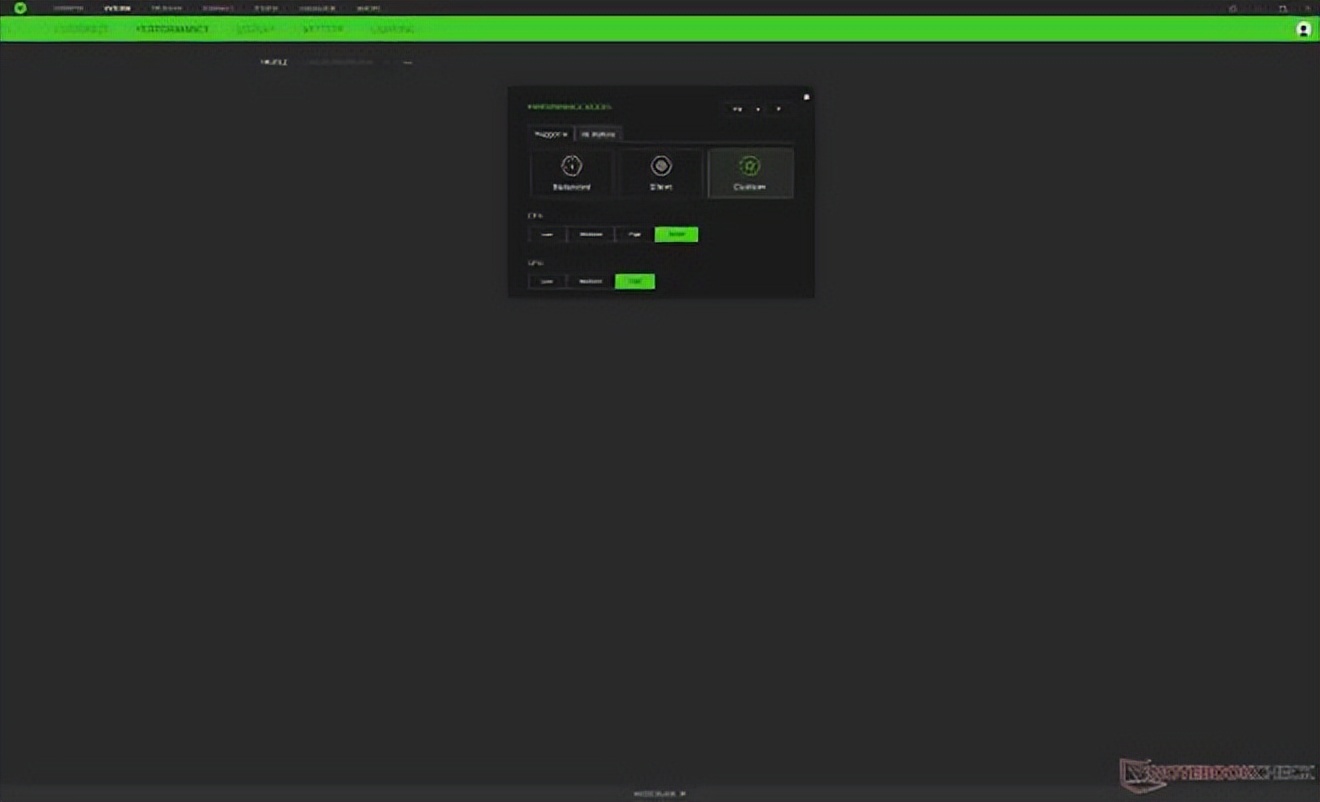
Task: Switch to the On Battery tab
Action: (599, 134)
